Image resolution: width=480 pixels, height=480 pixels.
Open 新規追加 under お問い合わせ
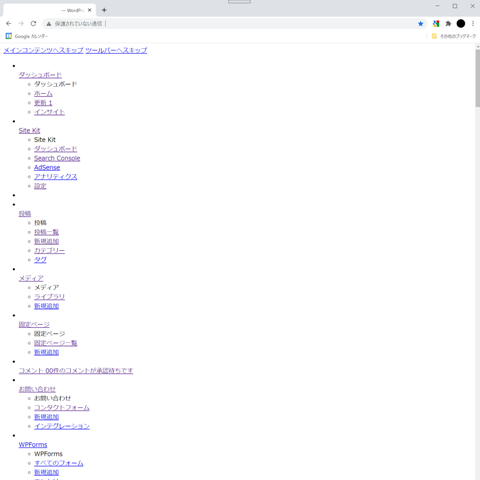46,417
